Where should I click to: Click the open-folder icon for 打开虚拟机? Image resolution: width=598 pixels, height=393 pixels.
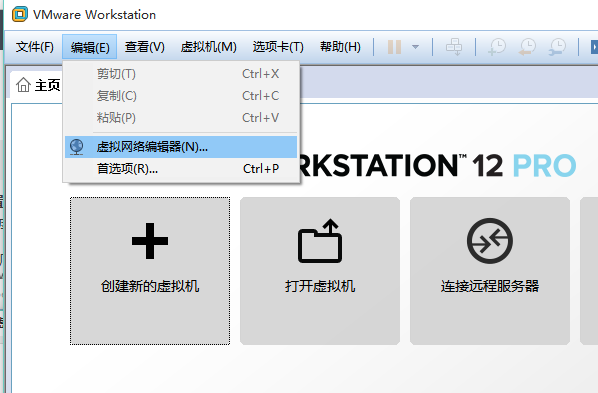tap(320, 241)
